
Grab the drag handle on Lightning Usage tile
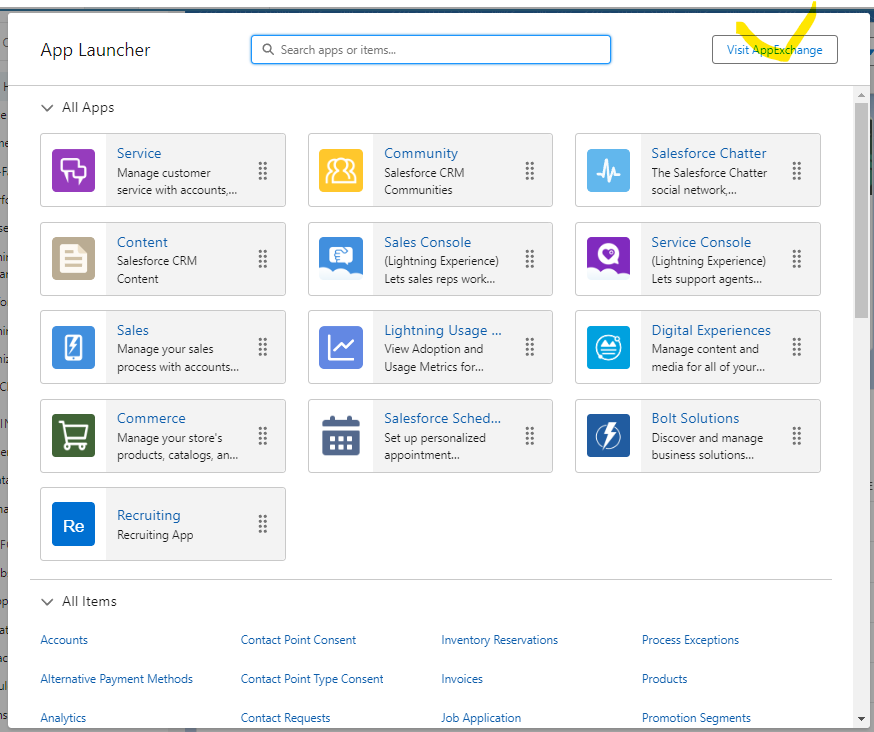point(530,347)
